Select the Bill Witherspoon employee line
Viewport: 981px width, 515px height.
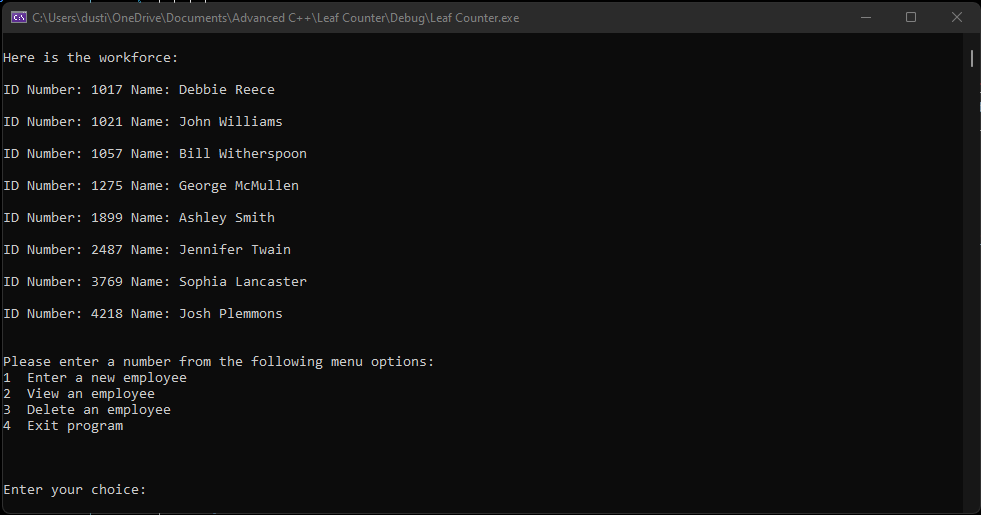(x=155, y=154)
